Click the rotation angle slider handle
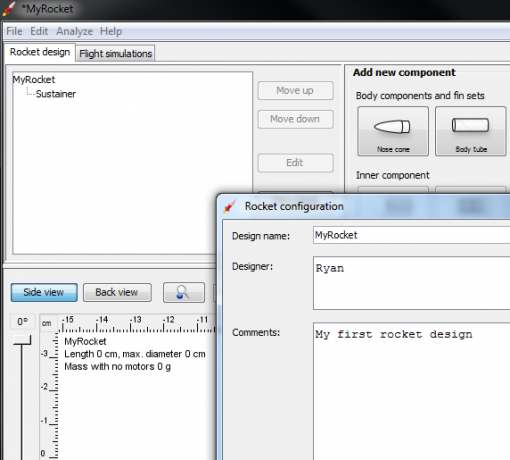 (22, 340)
